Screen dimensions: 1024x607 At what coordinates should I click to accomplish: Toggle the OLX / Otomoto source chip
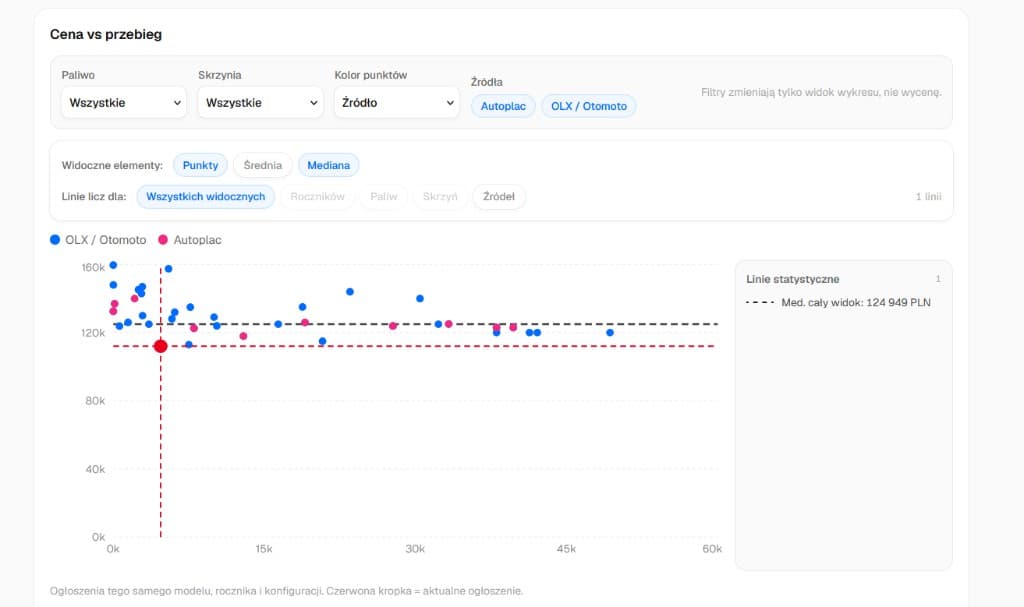[588, 106]
